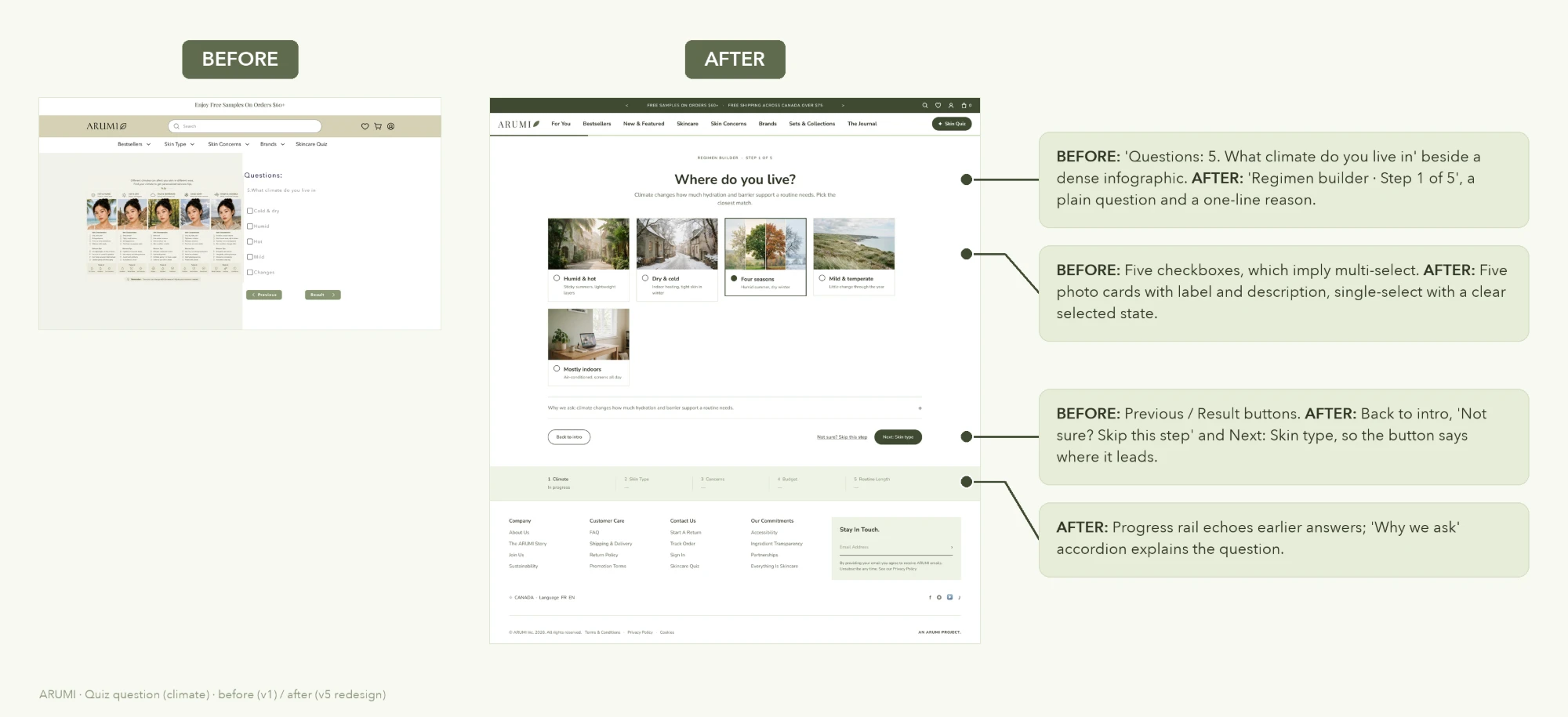Image resolution: width=1568 pixels, height=717 pixels.
Task: Select the Humid & hot radio option
Action: click(x=557, y=278)
